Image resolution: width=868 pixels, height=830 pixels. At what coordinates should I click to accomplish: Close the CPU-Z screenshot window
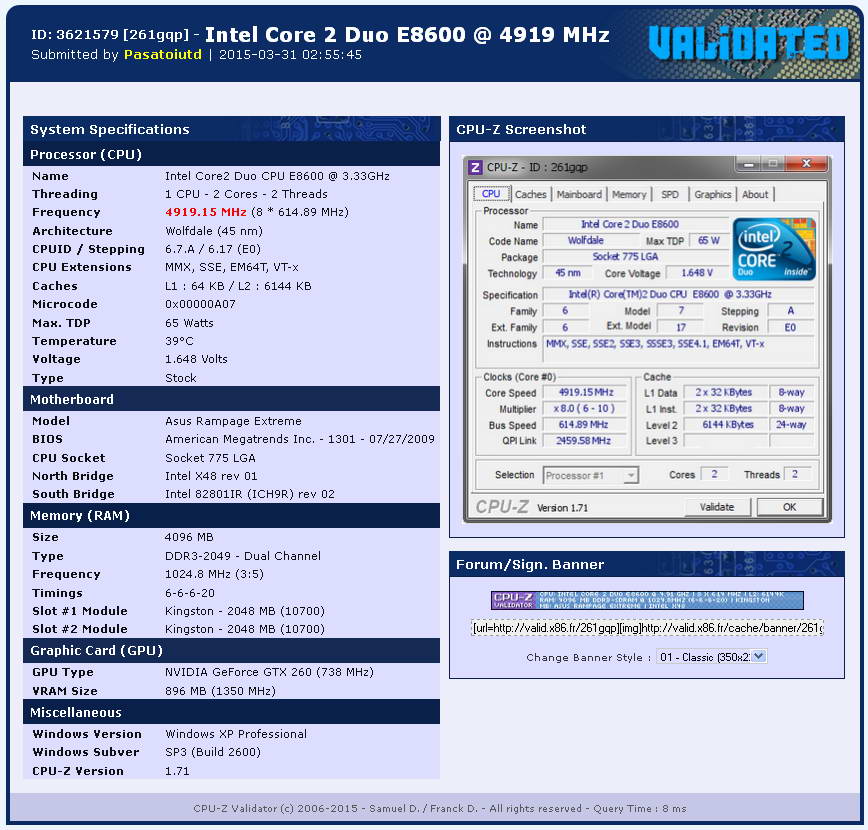(x=806, y=163)
